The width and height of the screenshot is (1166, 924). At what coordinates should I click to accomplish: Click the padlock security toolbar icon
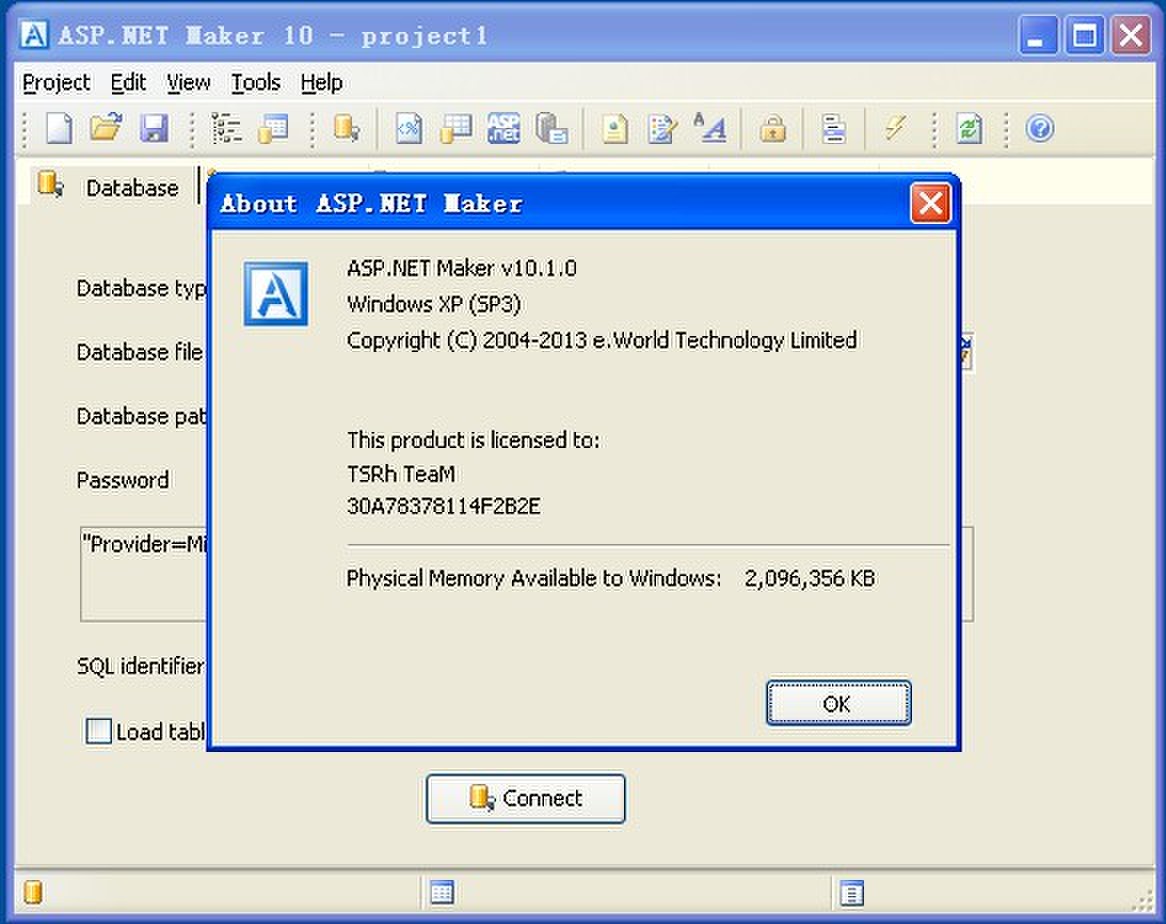tap(773, 129)
